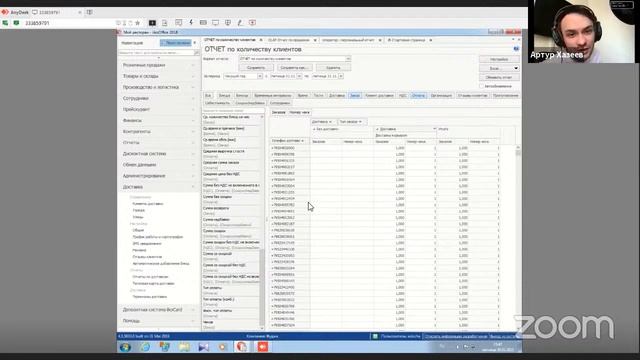Click search magnifier icon in navigation panel

pos(197,53)
